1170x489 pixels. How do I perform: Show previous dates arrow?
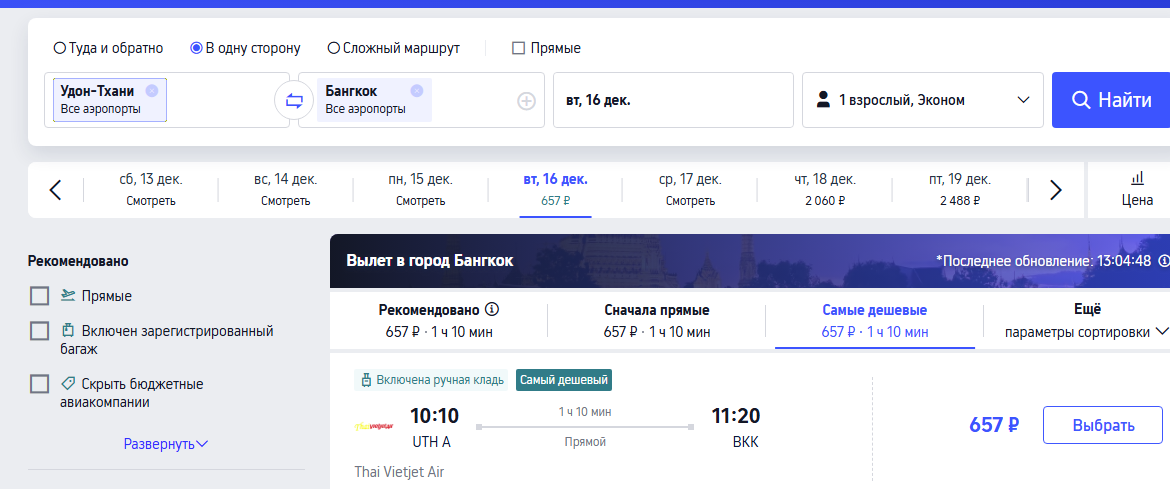[55, 190]
